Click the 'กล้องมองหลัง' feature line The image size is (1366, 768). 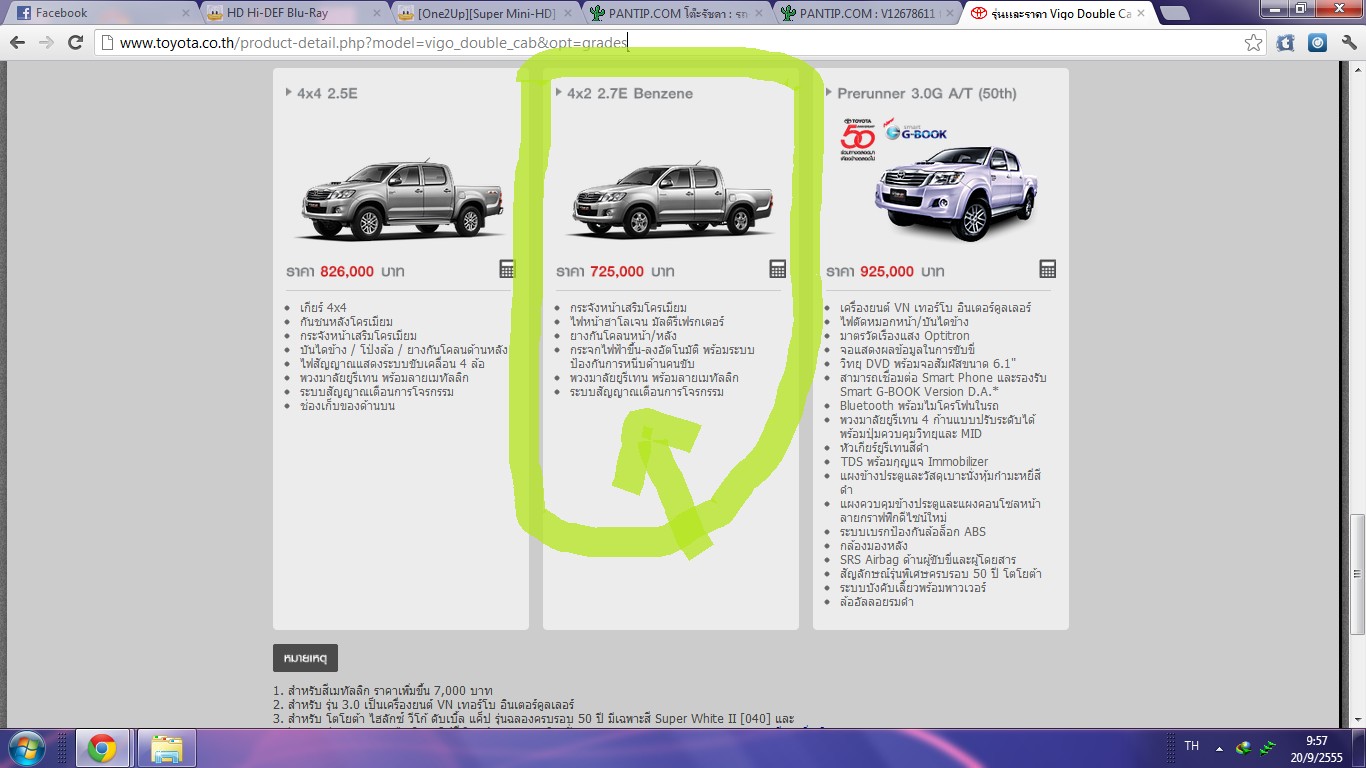point(874,546)
